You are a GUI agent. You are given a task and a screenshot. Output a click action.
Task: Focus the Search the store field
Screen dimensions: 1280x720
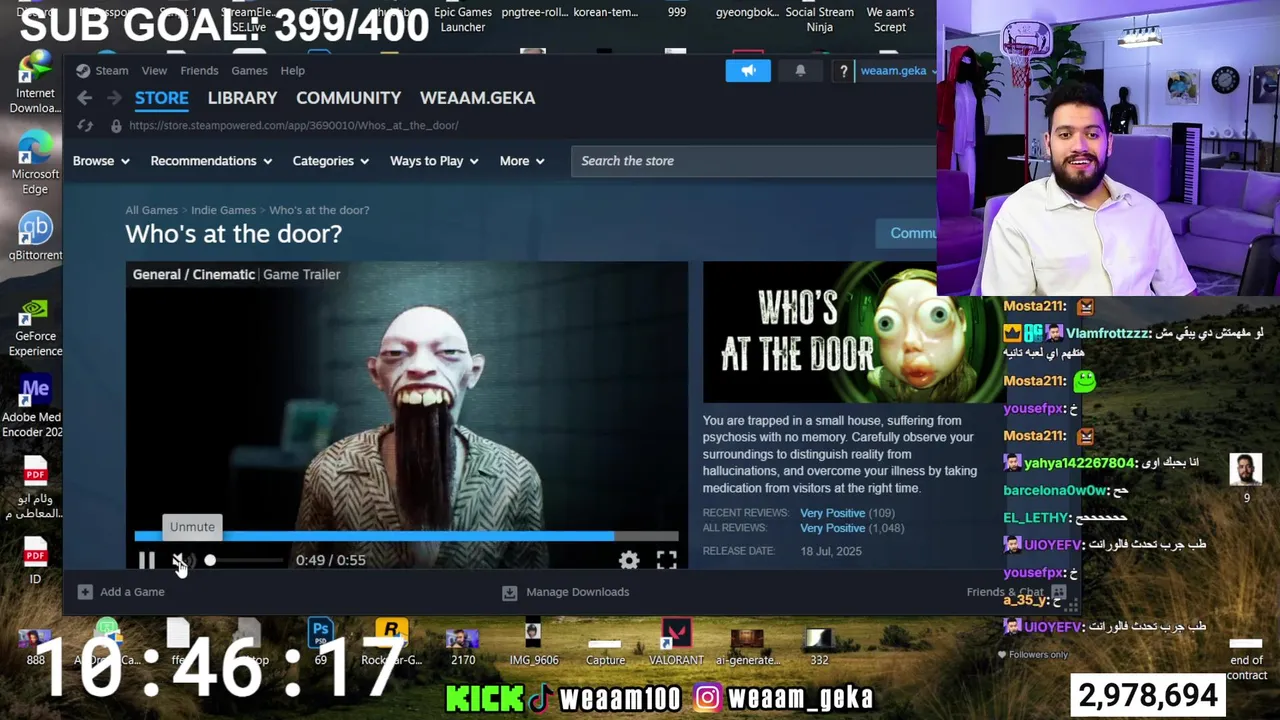point(754,161)
